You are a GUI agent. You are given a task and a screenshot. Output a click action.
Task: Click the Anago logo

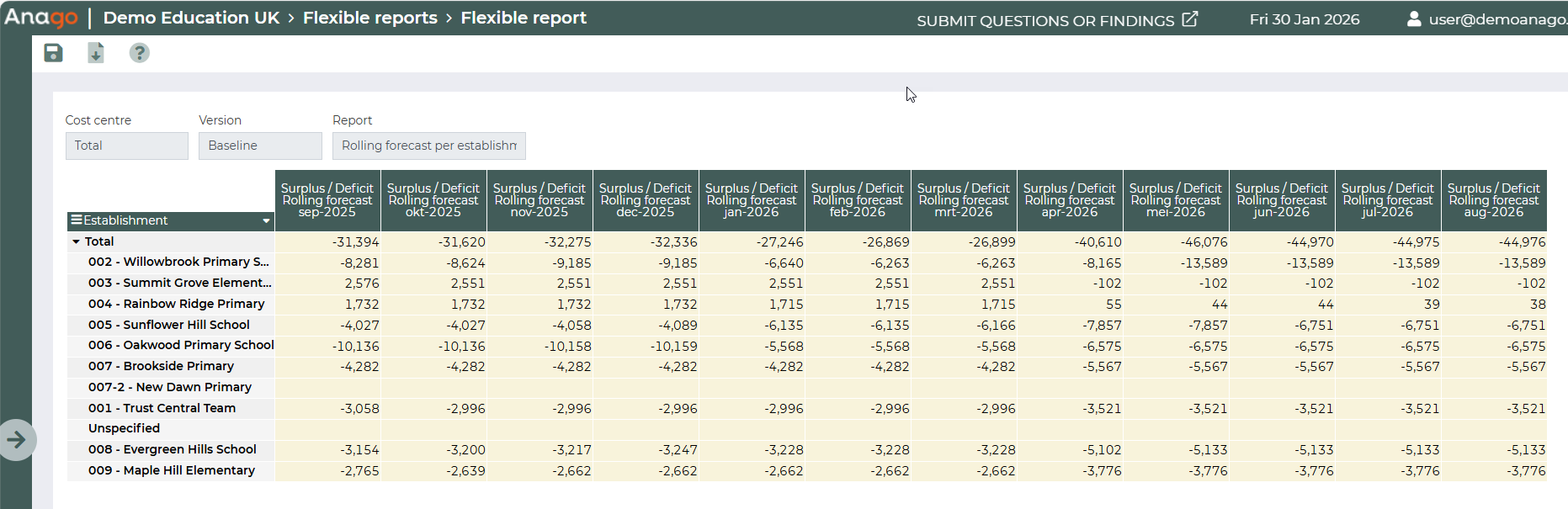pyautogui.click(x=40, y=18)
